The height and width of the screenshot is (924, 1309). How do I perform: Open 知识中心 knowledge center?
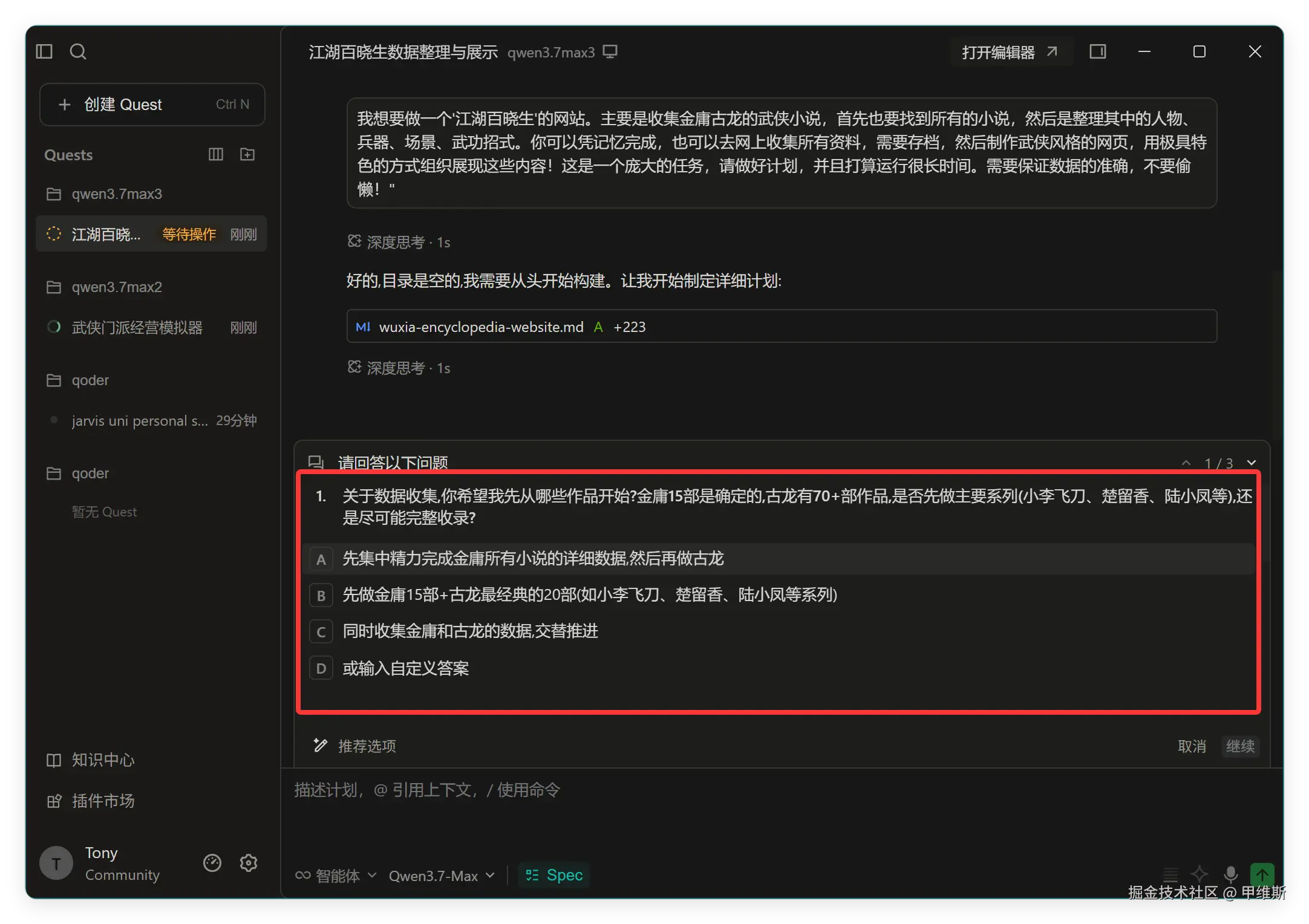(91, 760)
